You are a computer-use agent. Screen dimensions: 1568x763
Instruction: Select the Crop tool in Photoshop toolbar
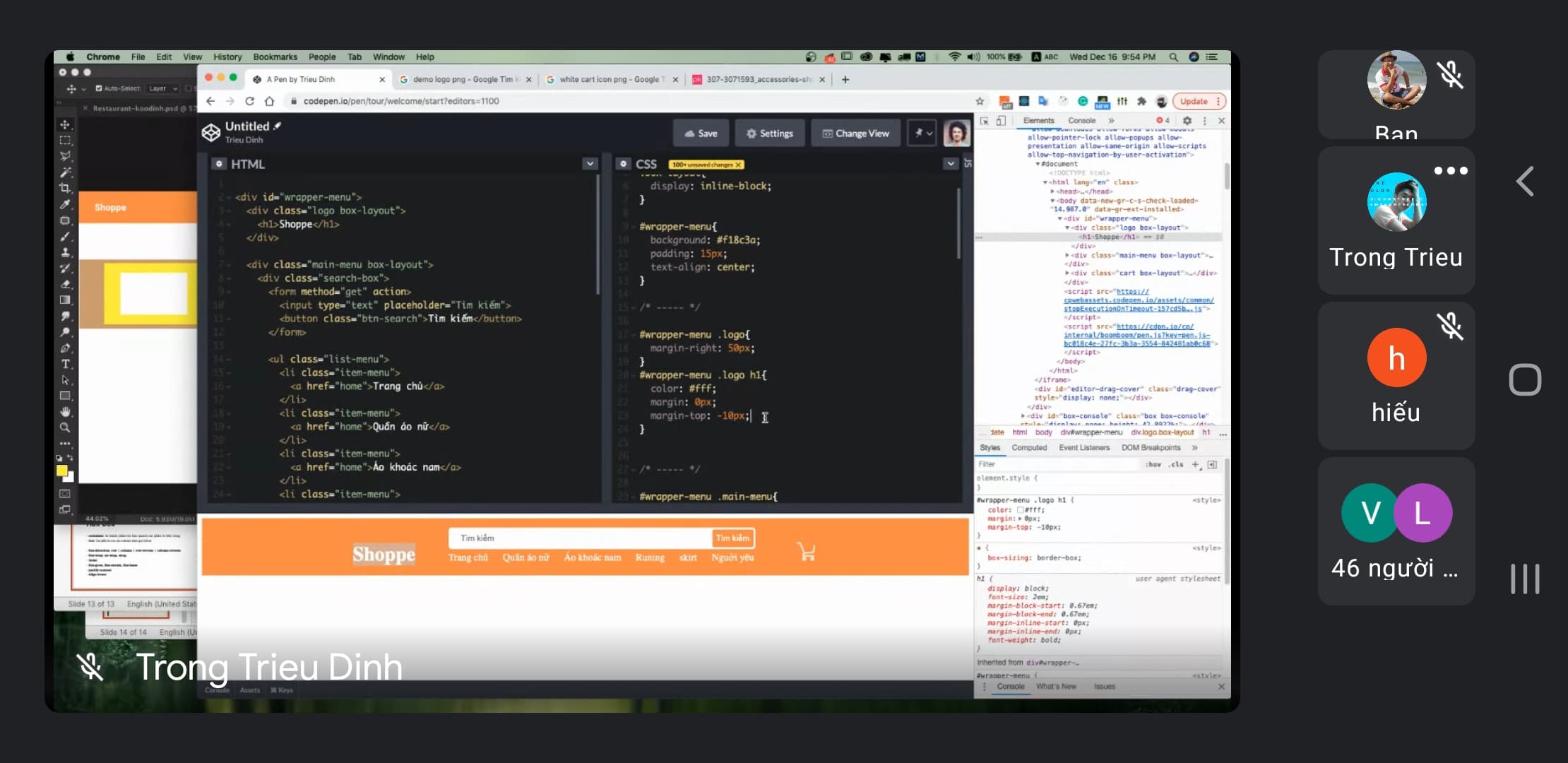65,188
